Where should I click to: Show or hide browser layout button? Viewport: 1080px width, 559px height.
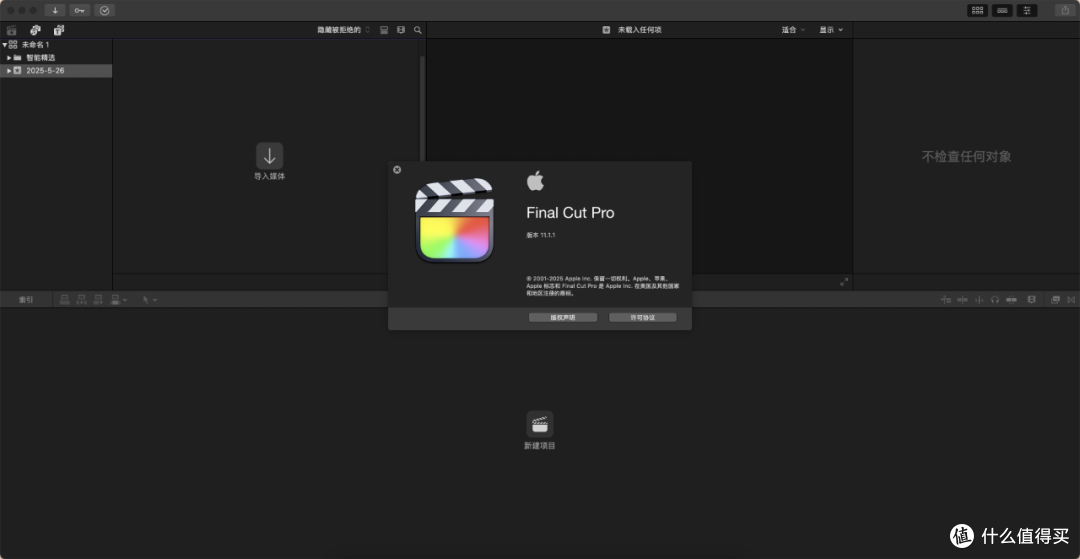tap(977, 10)
